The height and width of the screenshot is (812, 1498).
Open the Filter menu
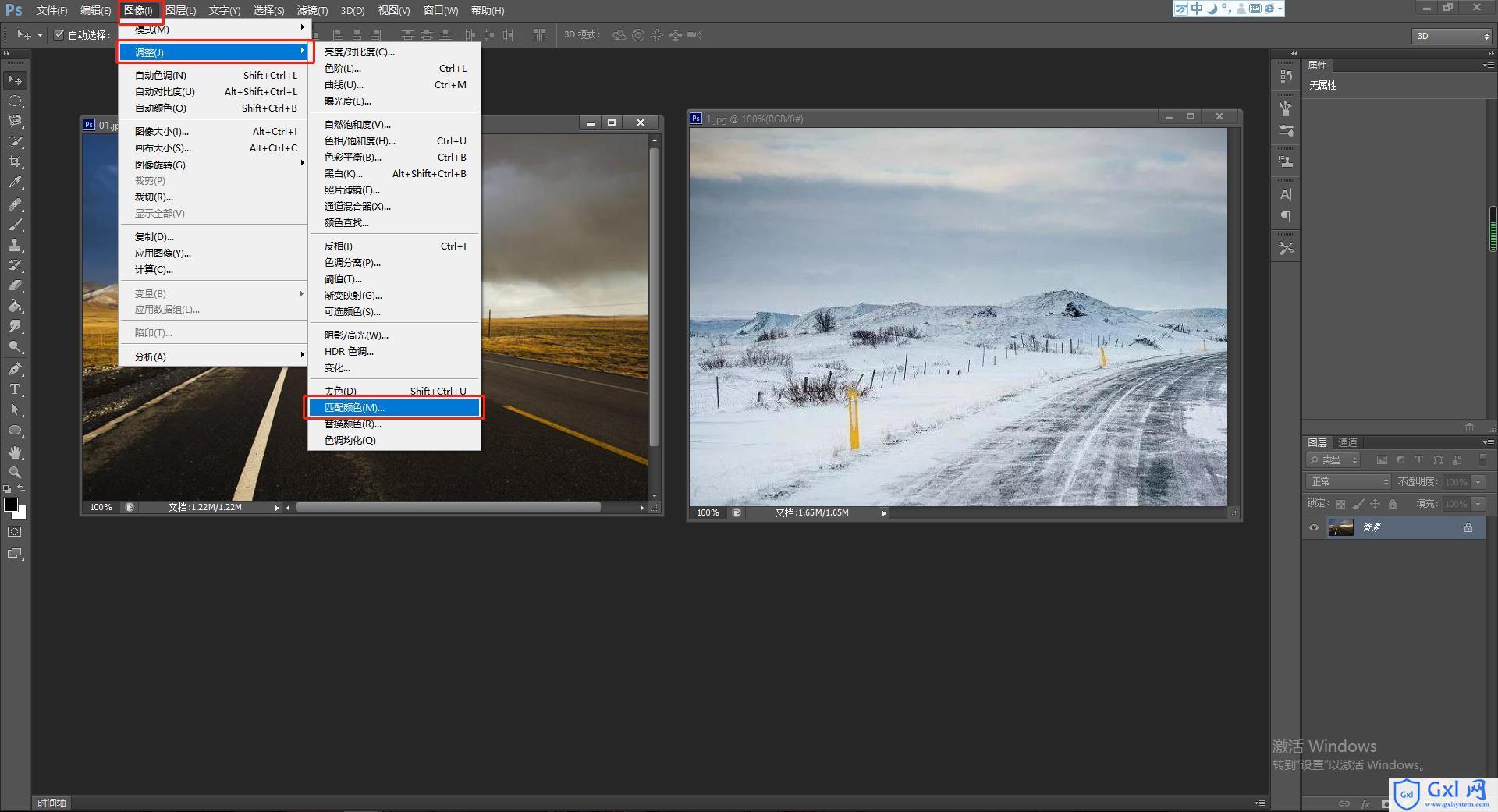(x=312, y=10)
